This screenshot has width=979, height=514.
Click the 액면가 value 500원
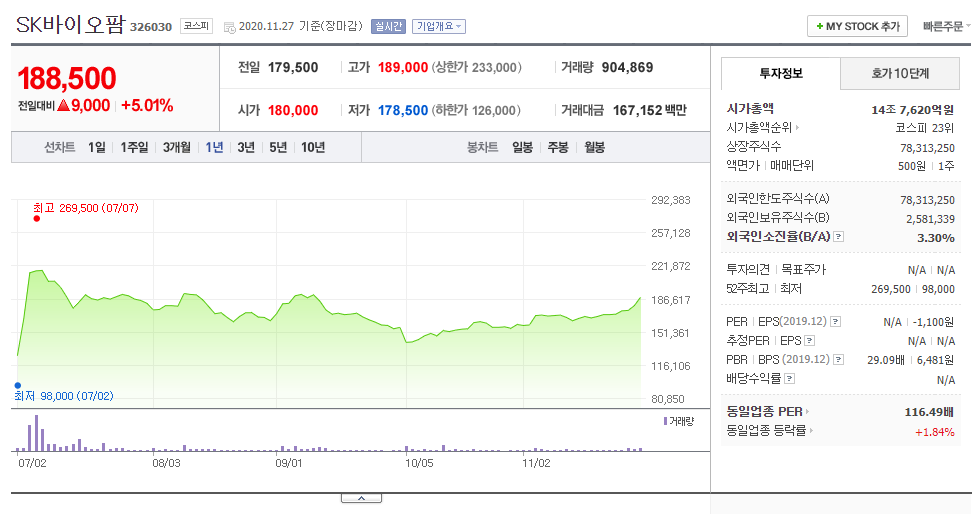point(912,166)
